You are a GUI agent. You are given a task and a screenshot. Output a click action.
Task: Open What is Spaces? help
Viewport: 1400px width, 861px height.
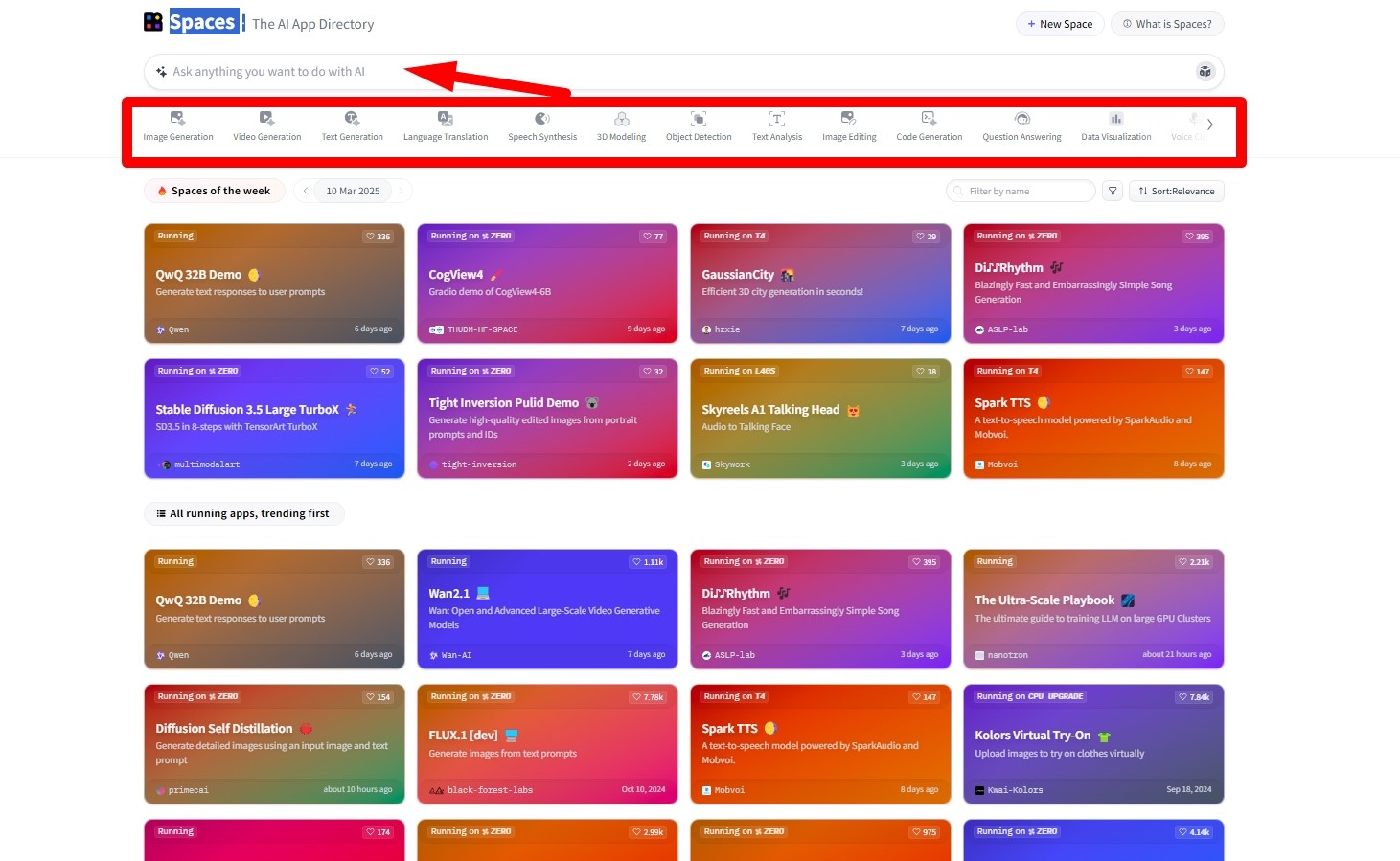coord(1167,24)
